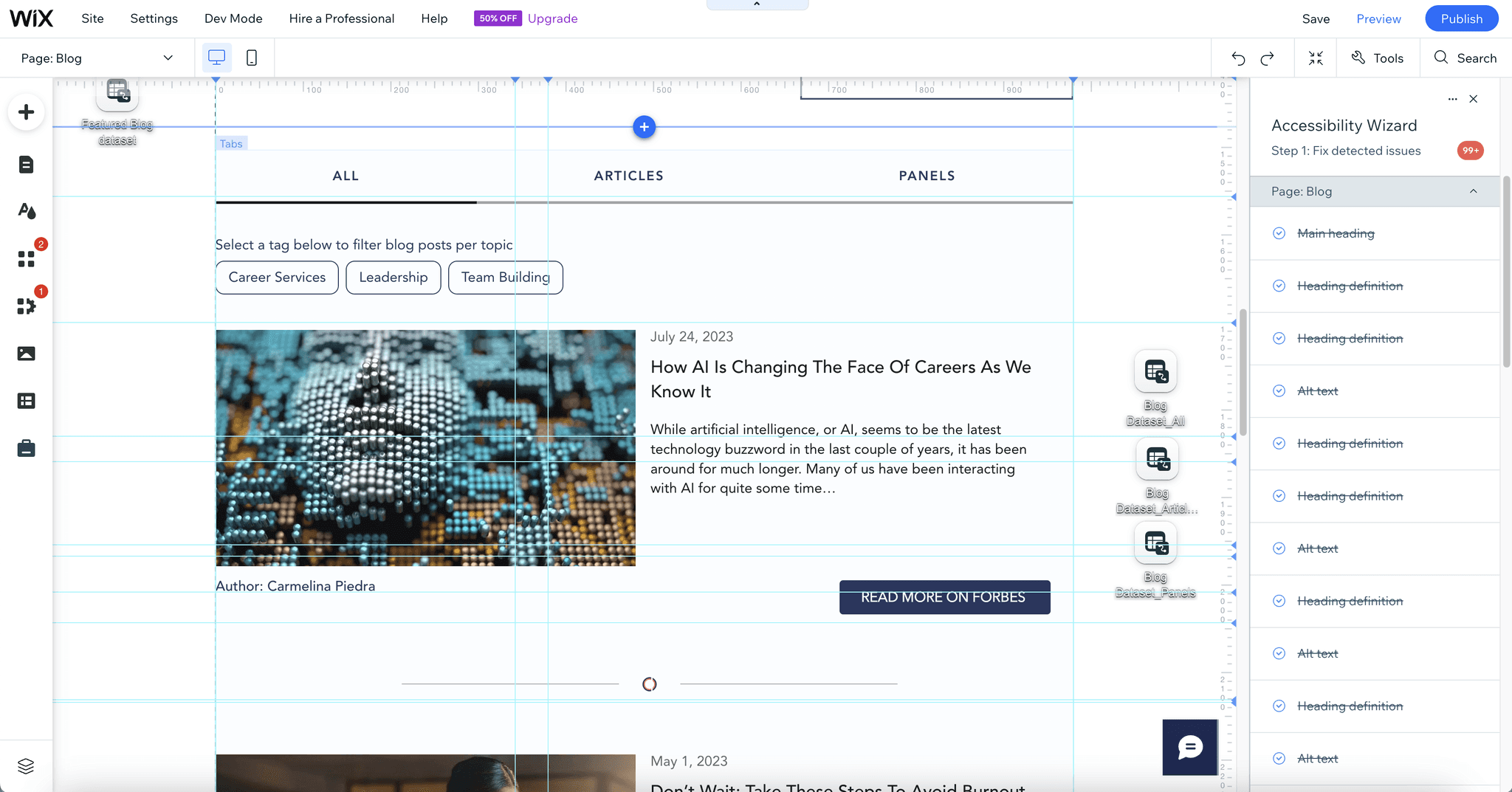Click the Publish button
The image size is (1512, 792).
[1460, 18]
